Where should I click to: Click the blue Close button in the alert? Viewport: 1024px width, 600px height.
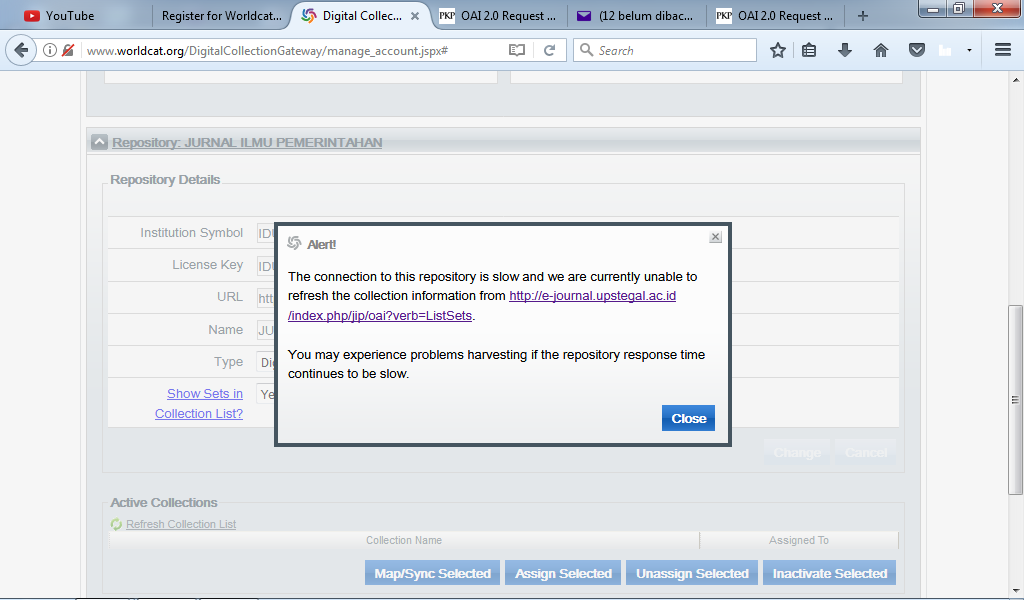(x=688, y=418)
